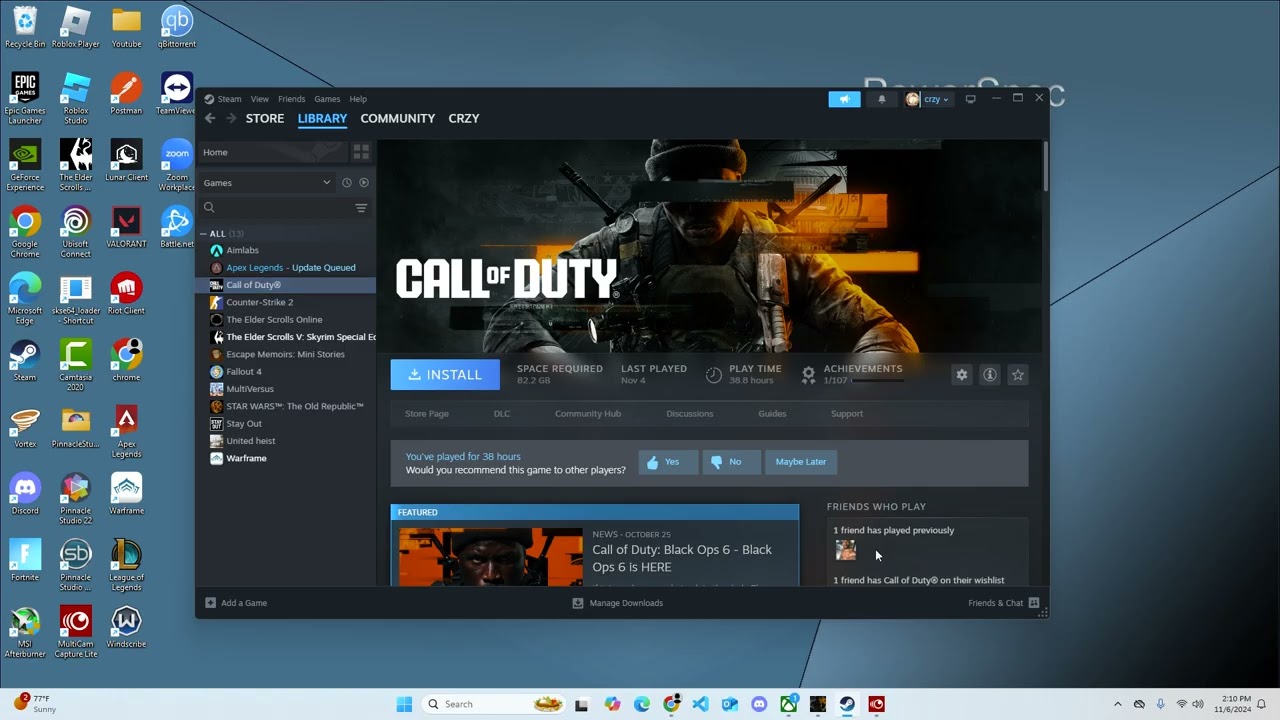The width and height of the screenshot is (1280, 720).
Task: Select MultiVersus in library list
Action: pos(285,389)
